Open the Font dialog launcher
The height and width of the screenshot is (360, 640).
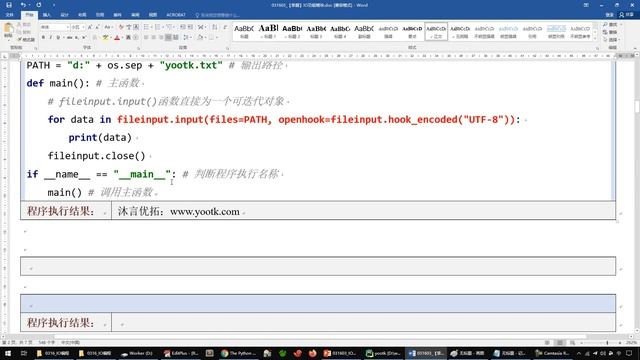click(138, 48)
